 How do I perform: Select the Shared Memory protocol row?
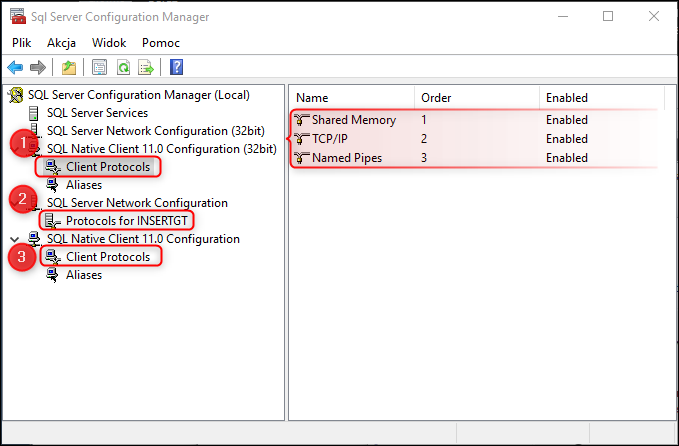coord(475,120)
